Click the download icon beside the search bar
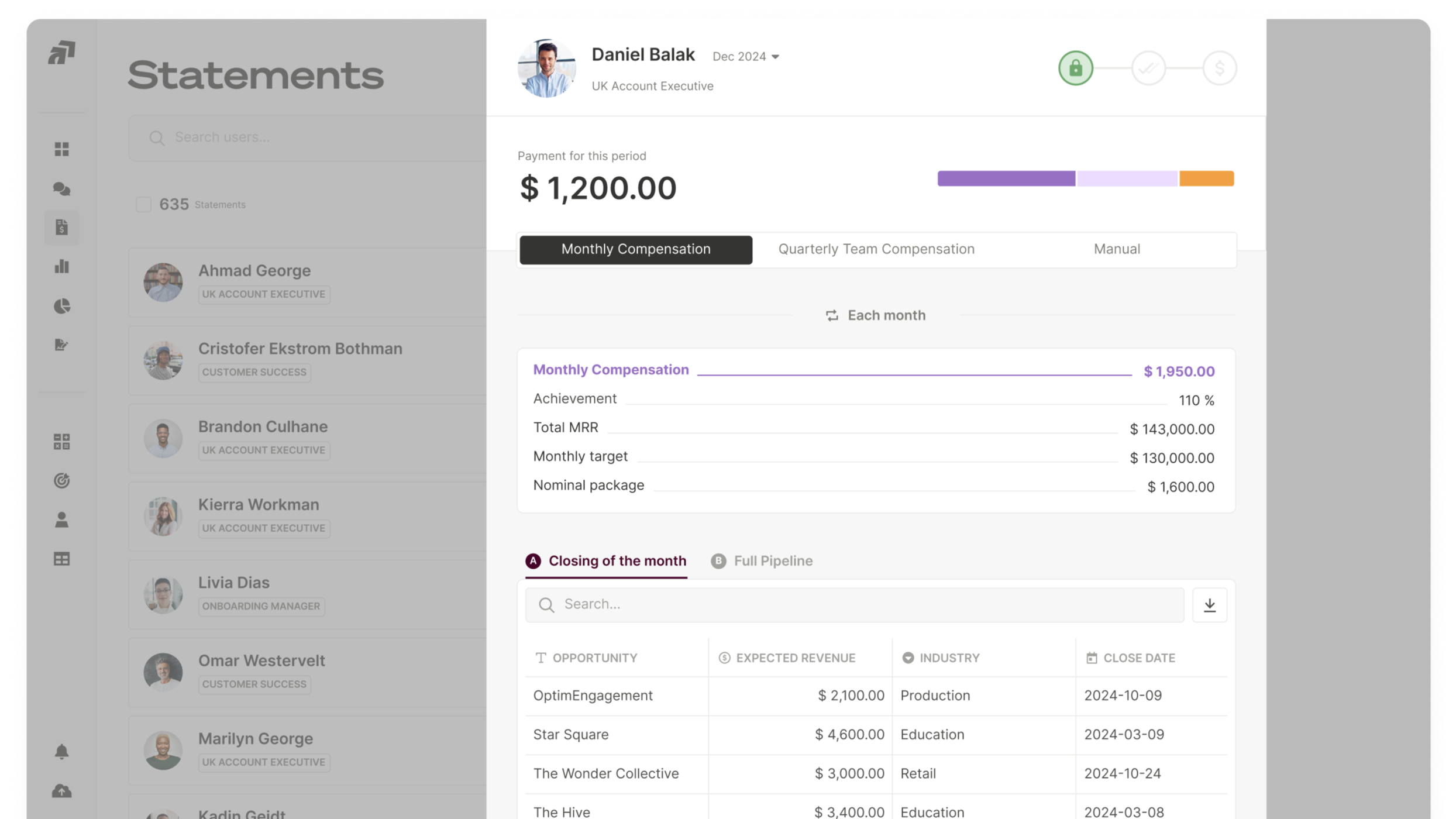 click(1209, 605)
